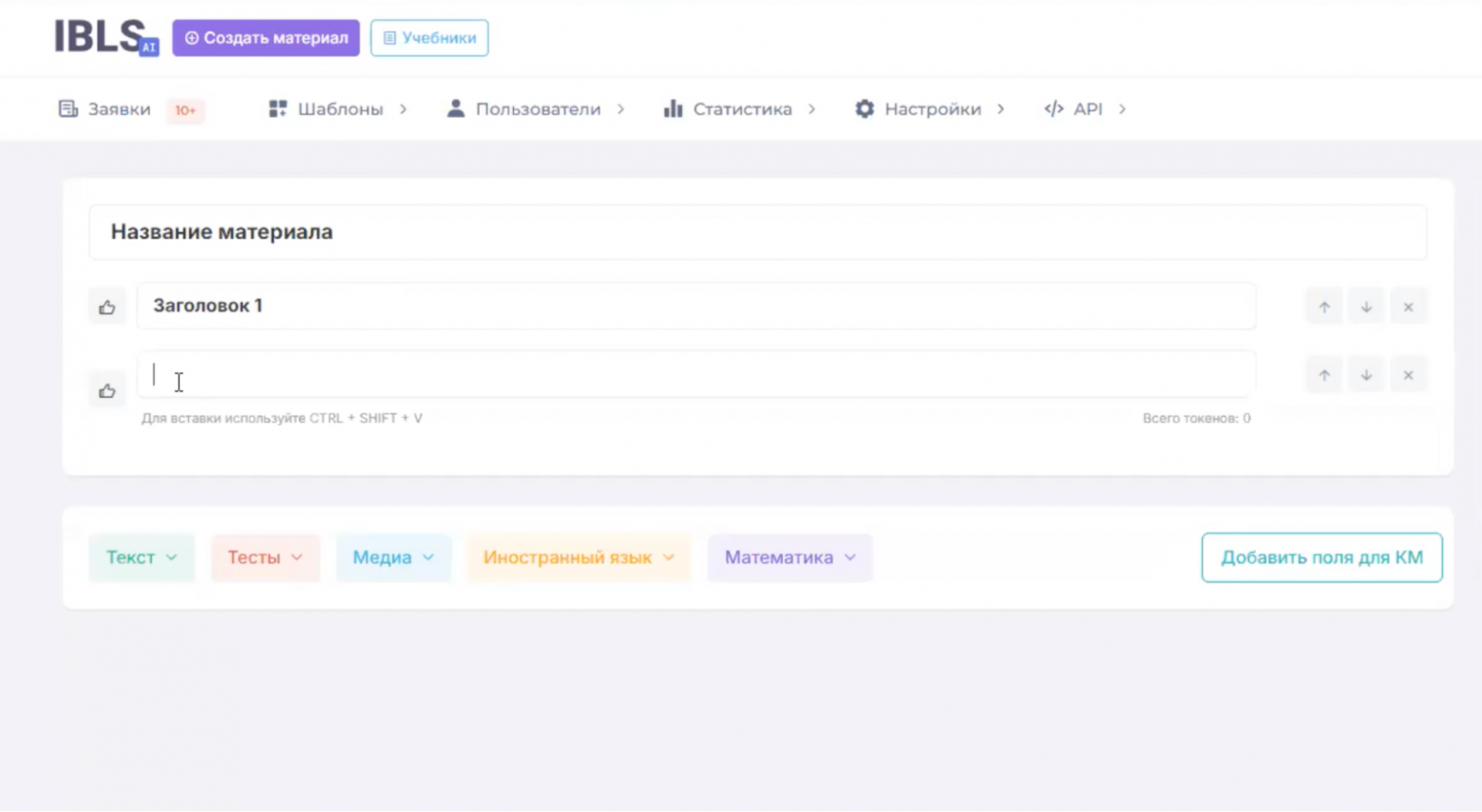Move Заголовок 1 block down using arrow icon
Image resolution: width=1482 pixels, height=812 pixels.
[1366, 306]
